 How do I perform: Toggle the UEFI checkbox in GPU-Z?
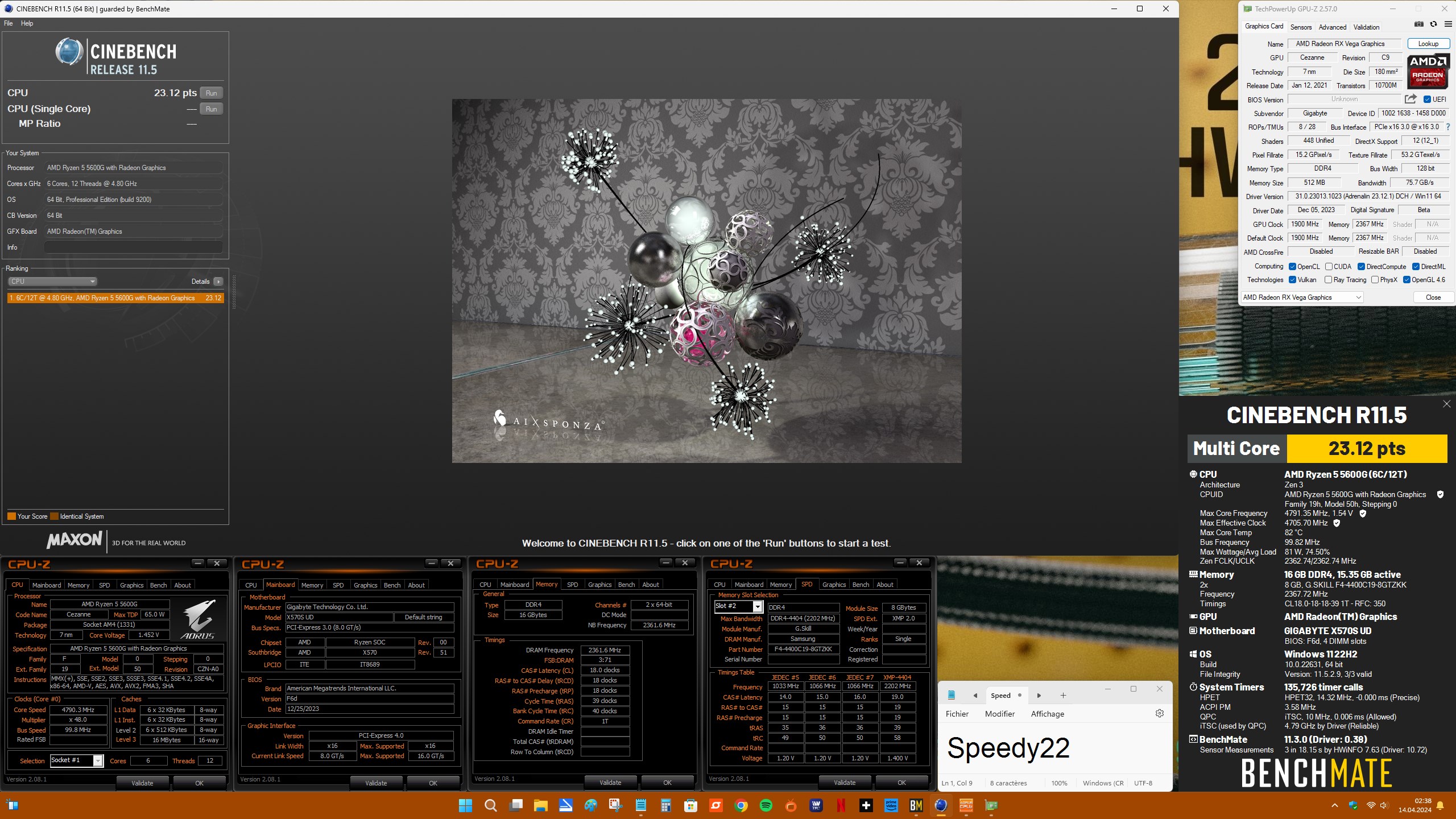tap(1427, 100)
